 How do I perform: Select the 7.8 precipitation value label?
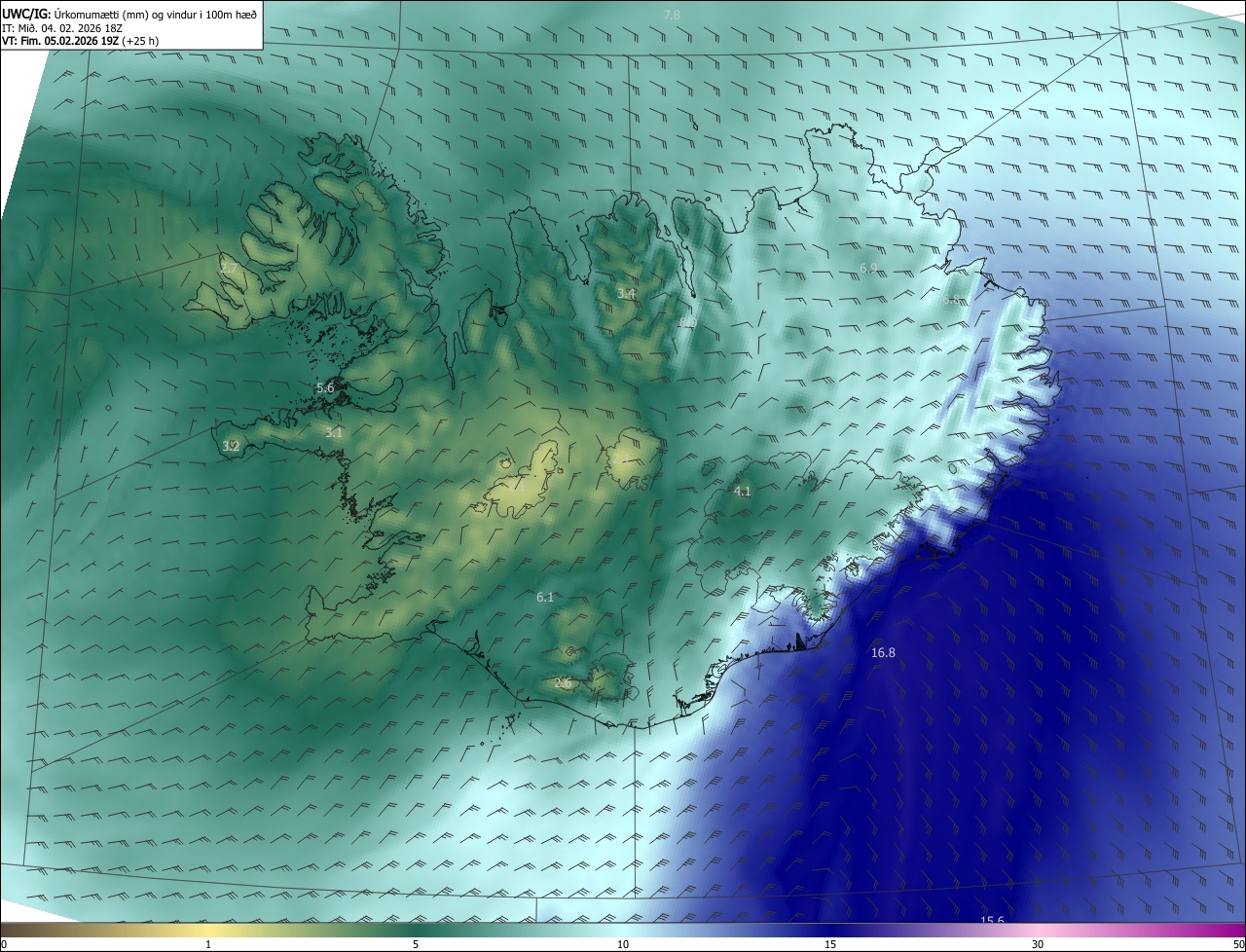672,16
